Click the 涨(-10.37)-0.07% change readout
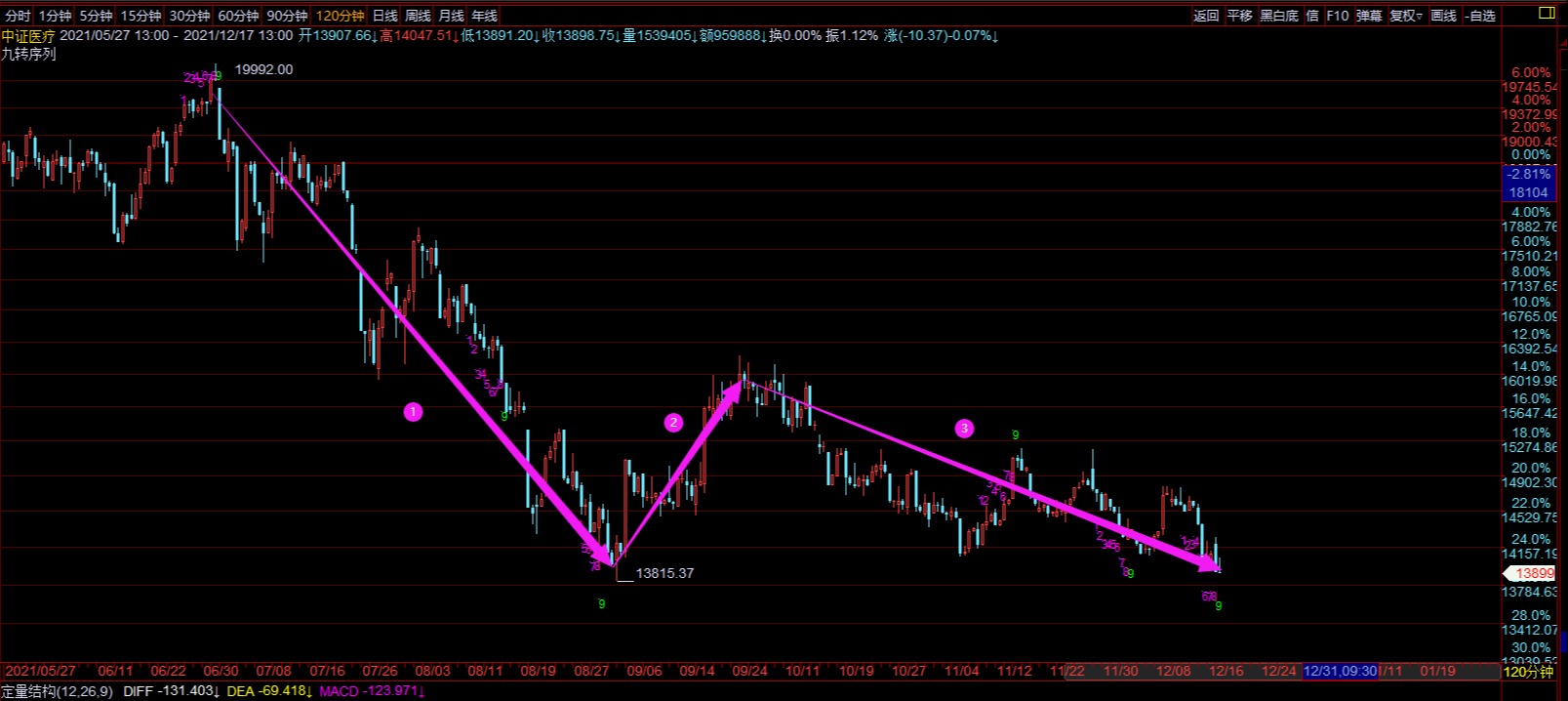 tap(942, 36)
